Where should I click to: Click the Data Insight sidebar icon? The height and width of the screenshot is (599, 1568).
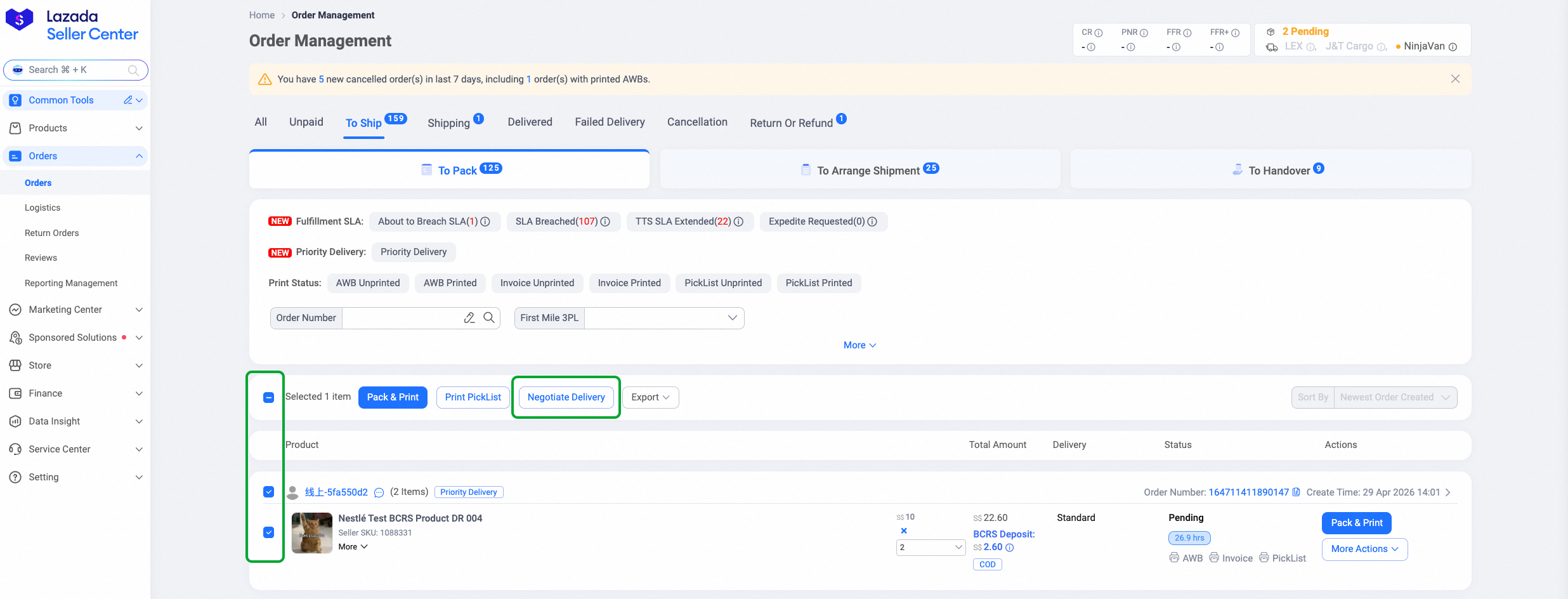point(16,421)
